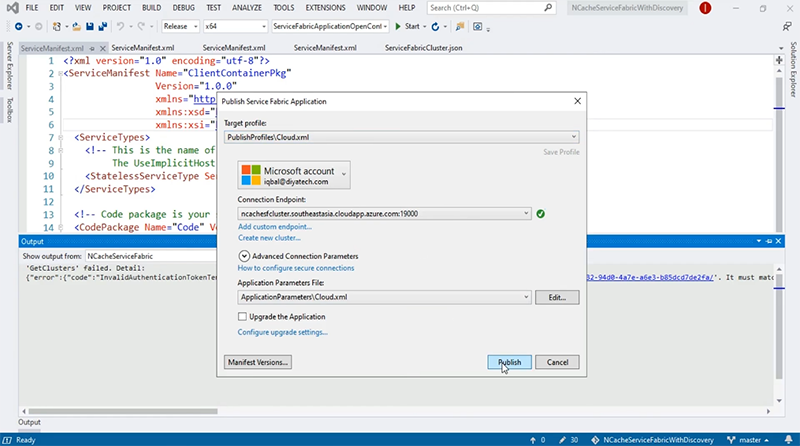This screenshot has width=800, height=446.
Task: Click the camera snapshot toolbar icon
Action: point(478,27)
